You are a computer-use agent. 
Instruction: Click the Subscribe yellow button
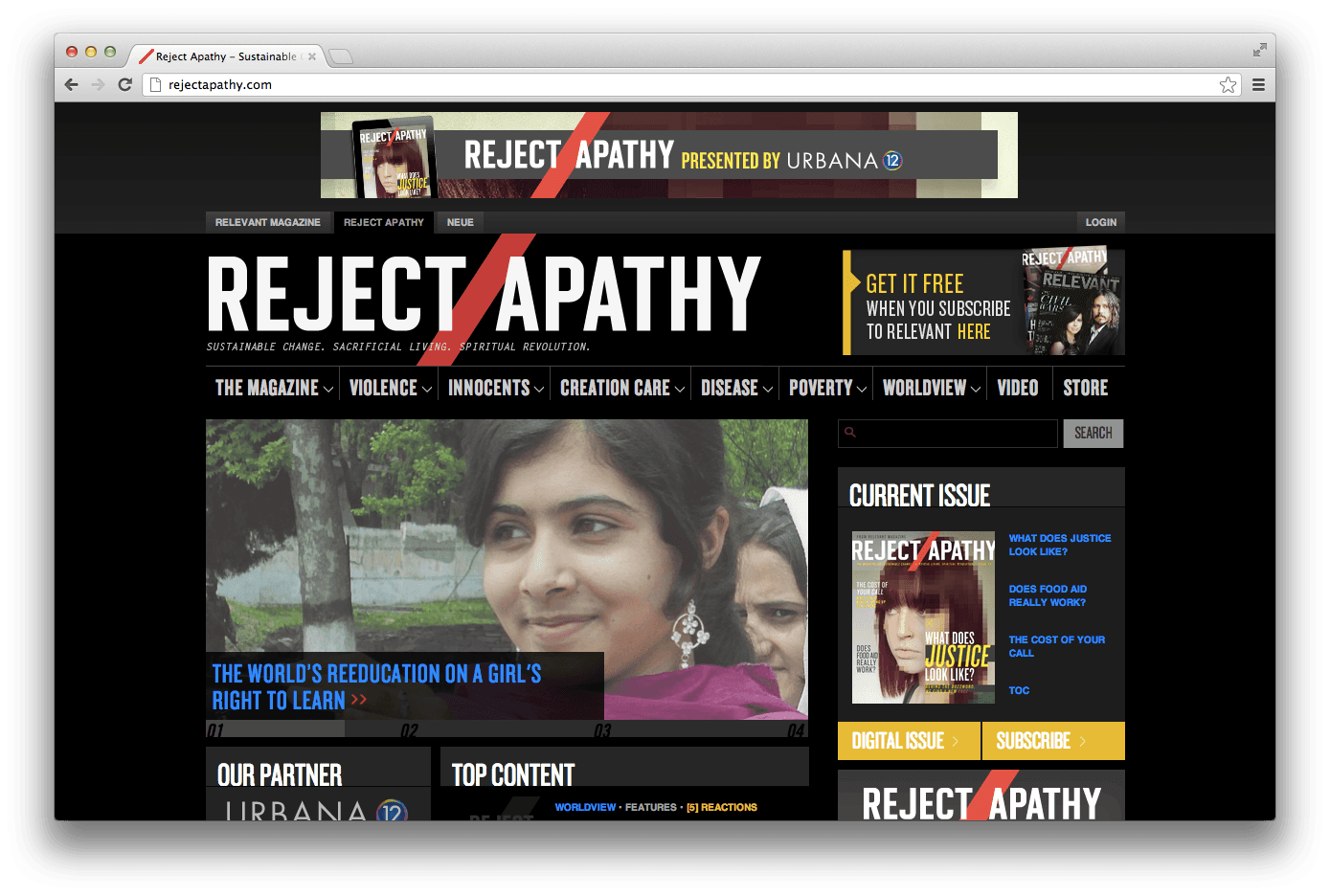[x=1053, y=741]
